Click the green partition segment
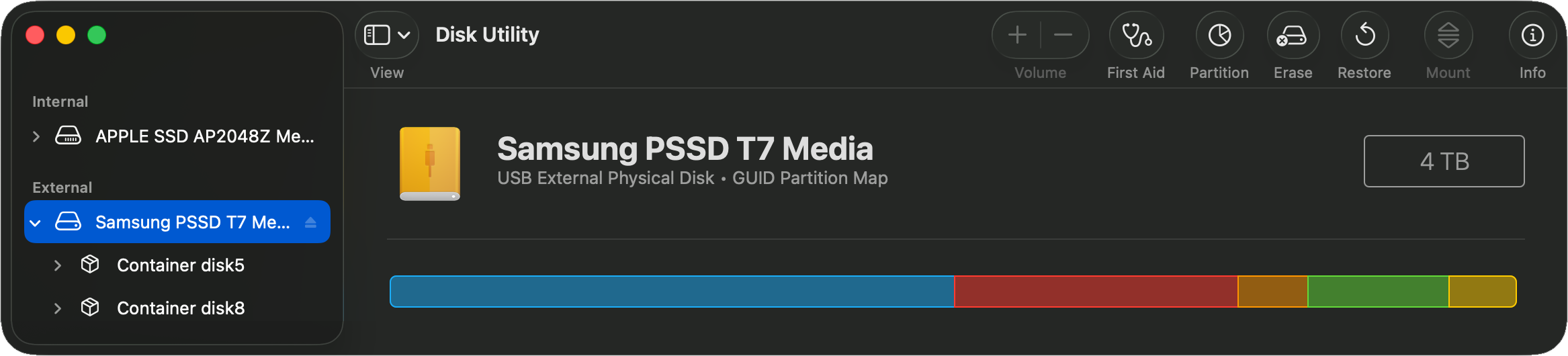1568x356 pixels. coord(1378,292)
